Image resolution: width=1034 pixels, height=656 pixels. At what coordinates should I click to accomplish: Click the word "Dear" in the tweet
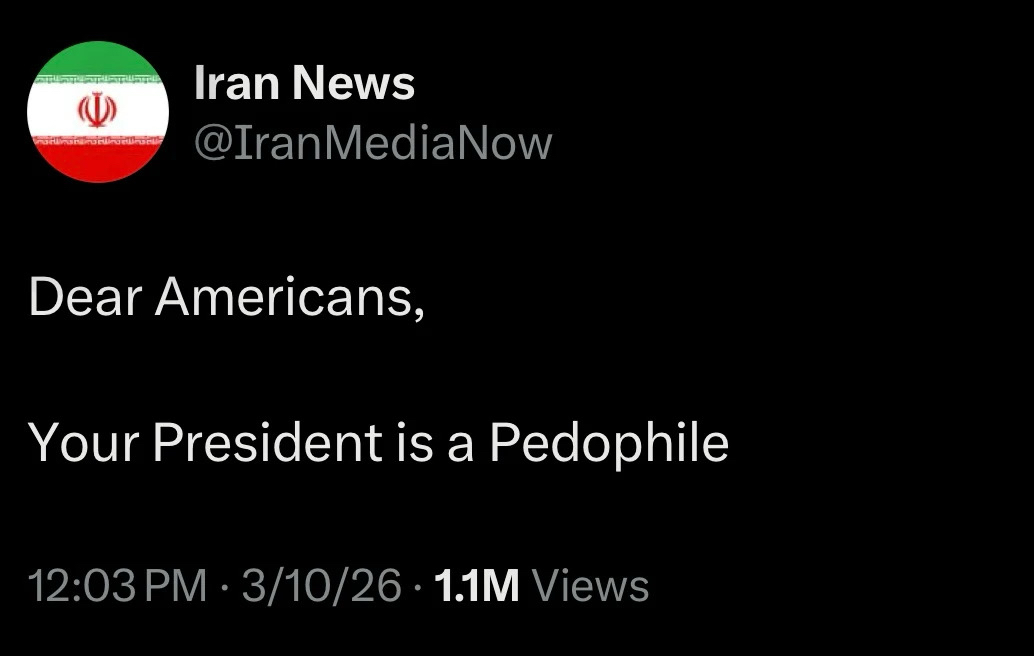coord(85,297)
